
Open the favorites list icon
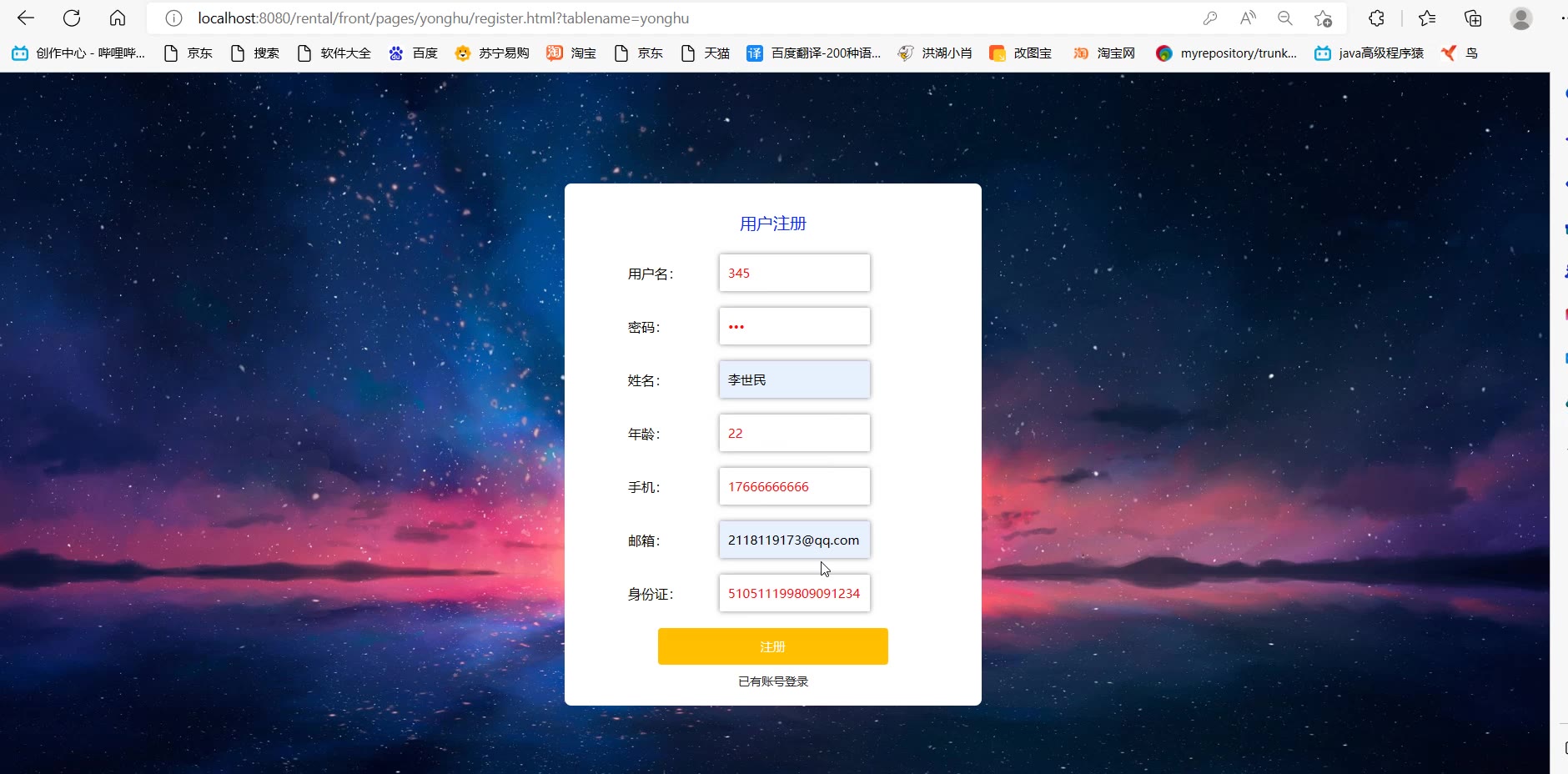(1427, 18)
